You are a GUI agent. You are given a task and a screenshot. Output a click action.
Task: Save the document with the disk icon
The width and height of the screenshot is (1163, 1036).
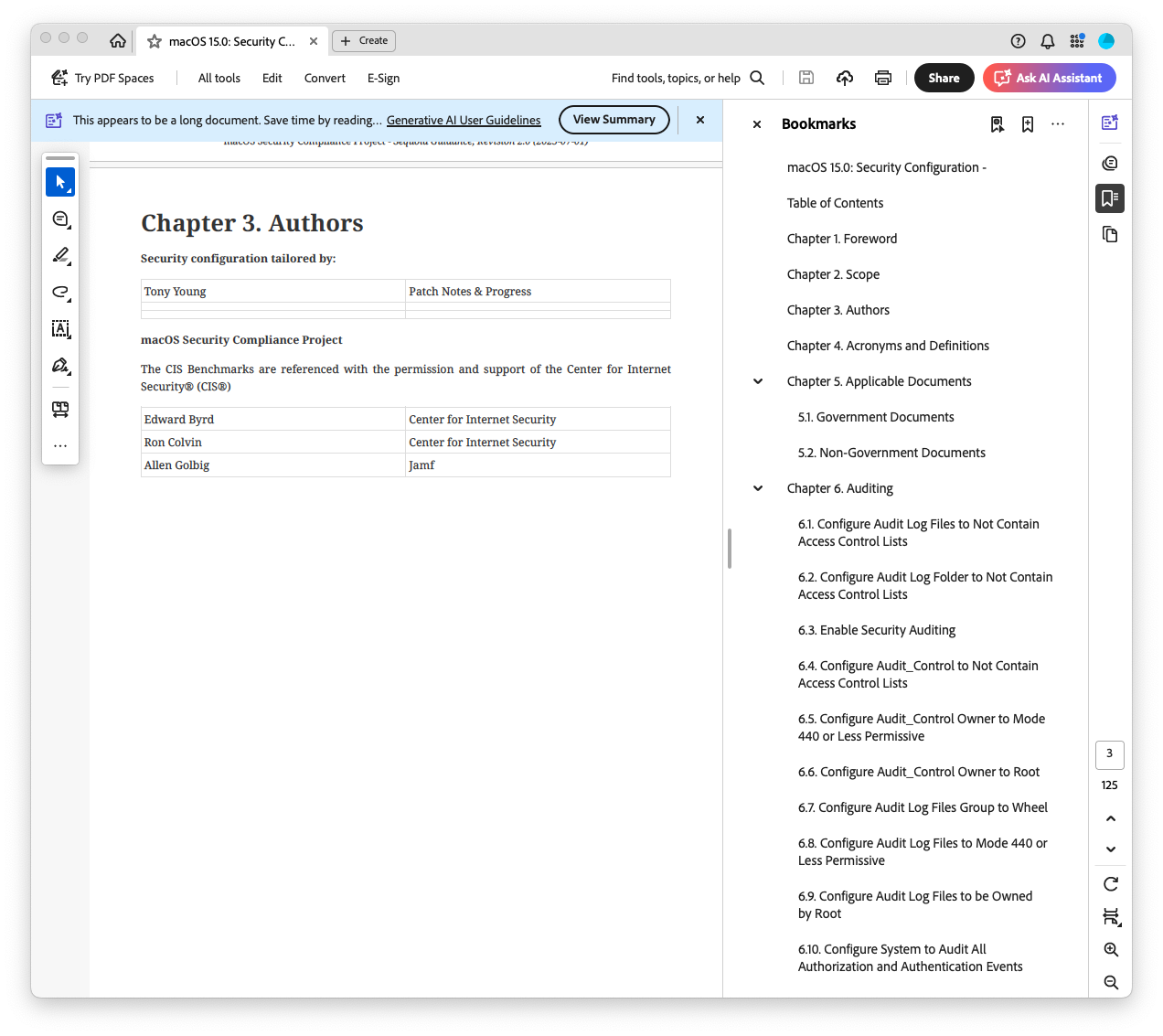tap(806, 78)
